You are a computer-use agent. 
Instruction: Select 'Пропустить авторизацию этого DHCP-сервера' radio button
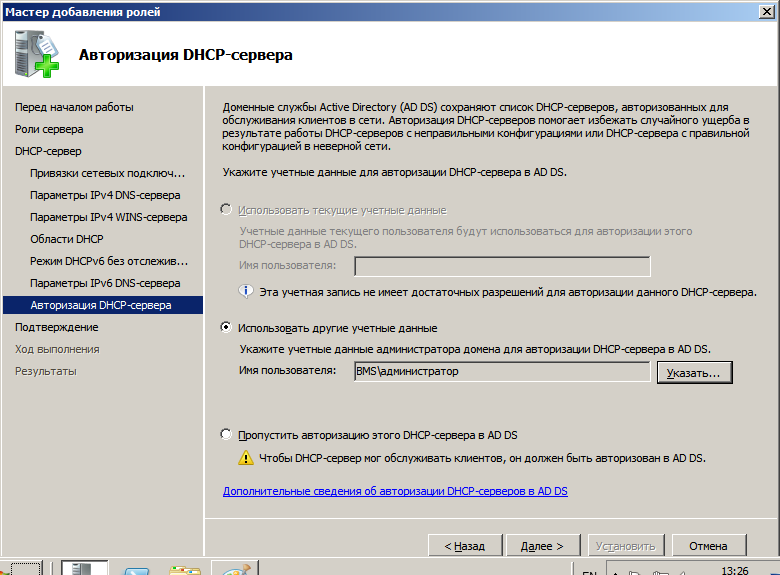[x=226, y=434]
